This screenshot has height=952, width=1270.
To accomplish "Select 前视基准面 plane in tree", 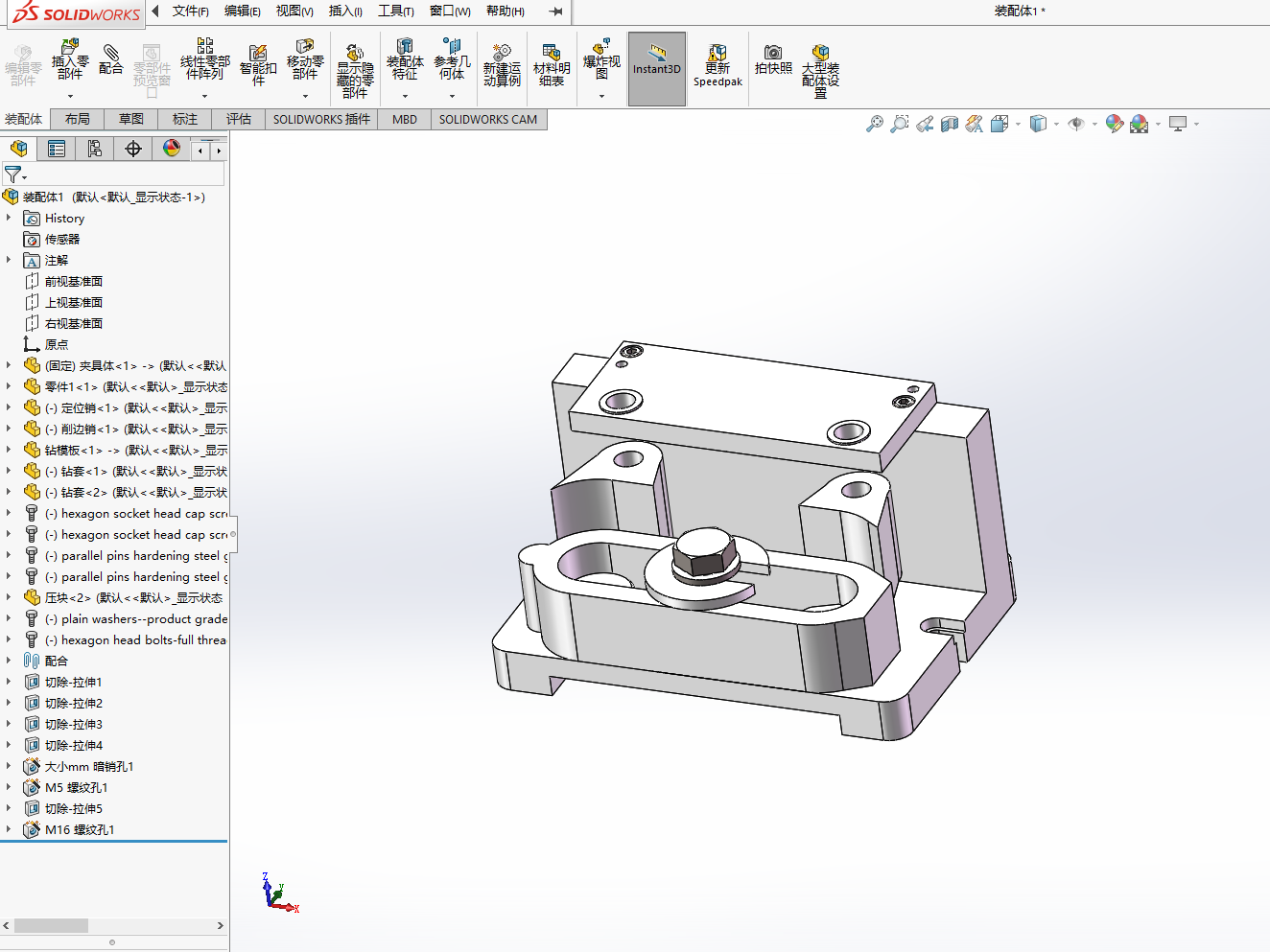I will (74, 281).
